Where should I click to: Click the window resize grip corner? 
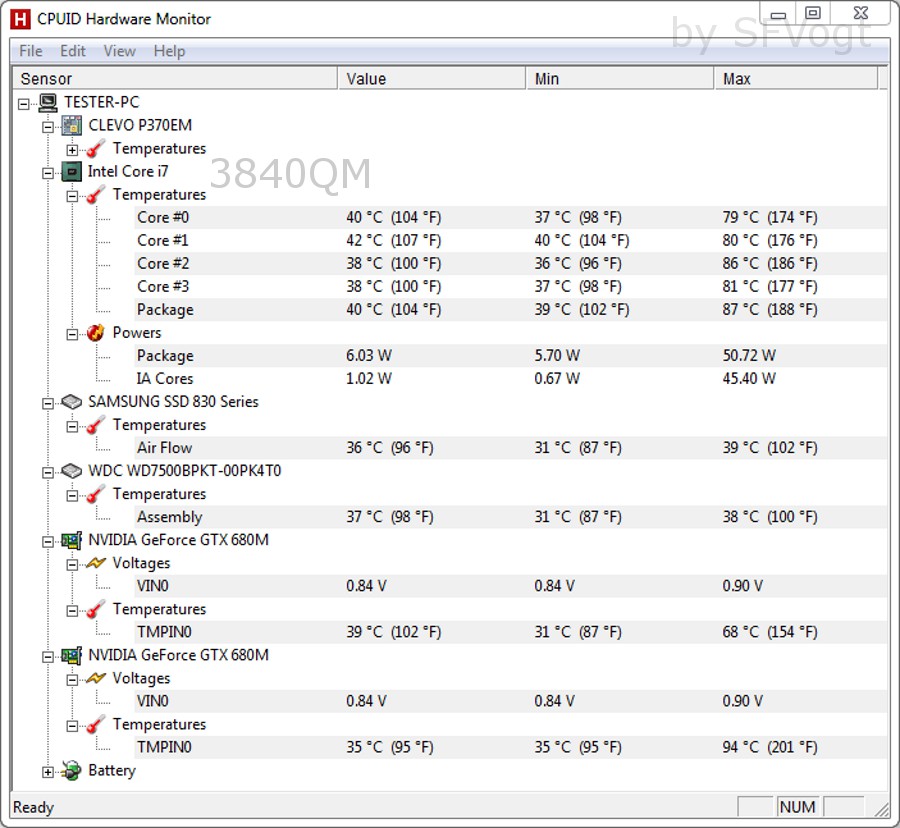pyautogui.click(x=881, y=809)
